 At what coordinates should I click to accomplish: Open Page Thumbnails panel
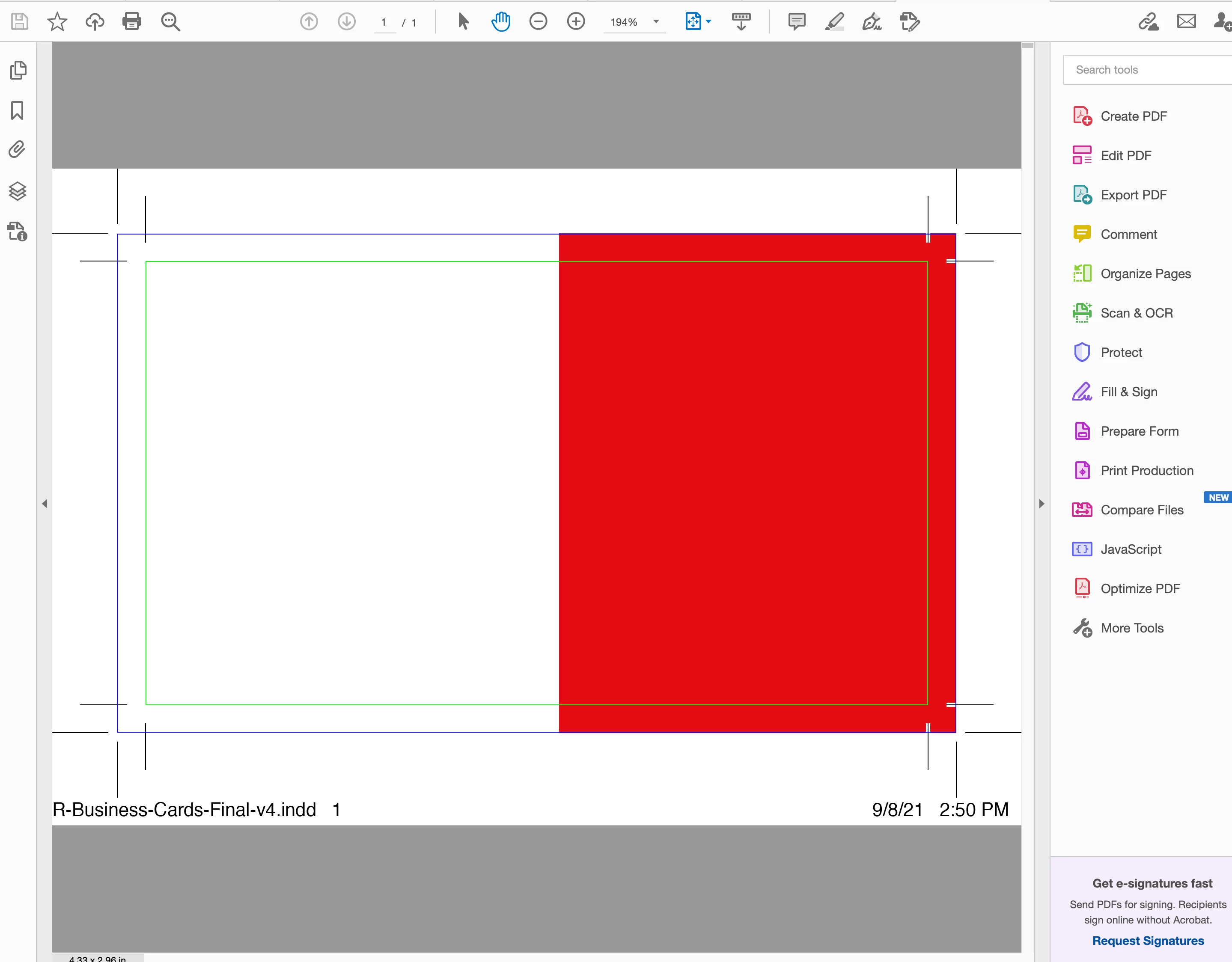[x=18, y=70]
